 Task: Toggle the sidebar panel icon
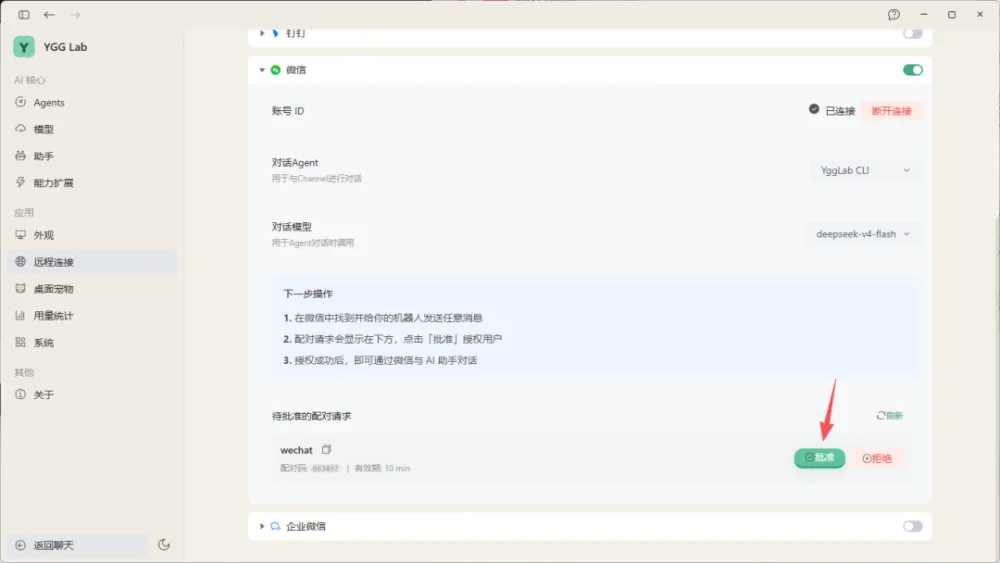click(x=24, y=15)
